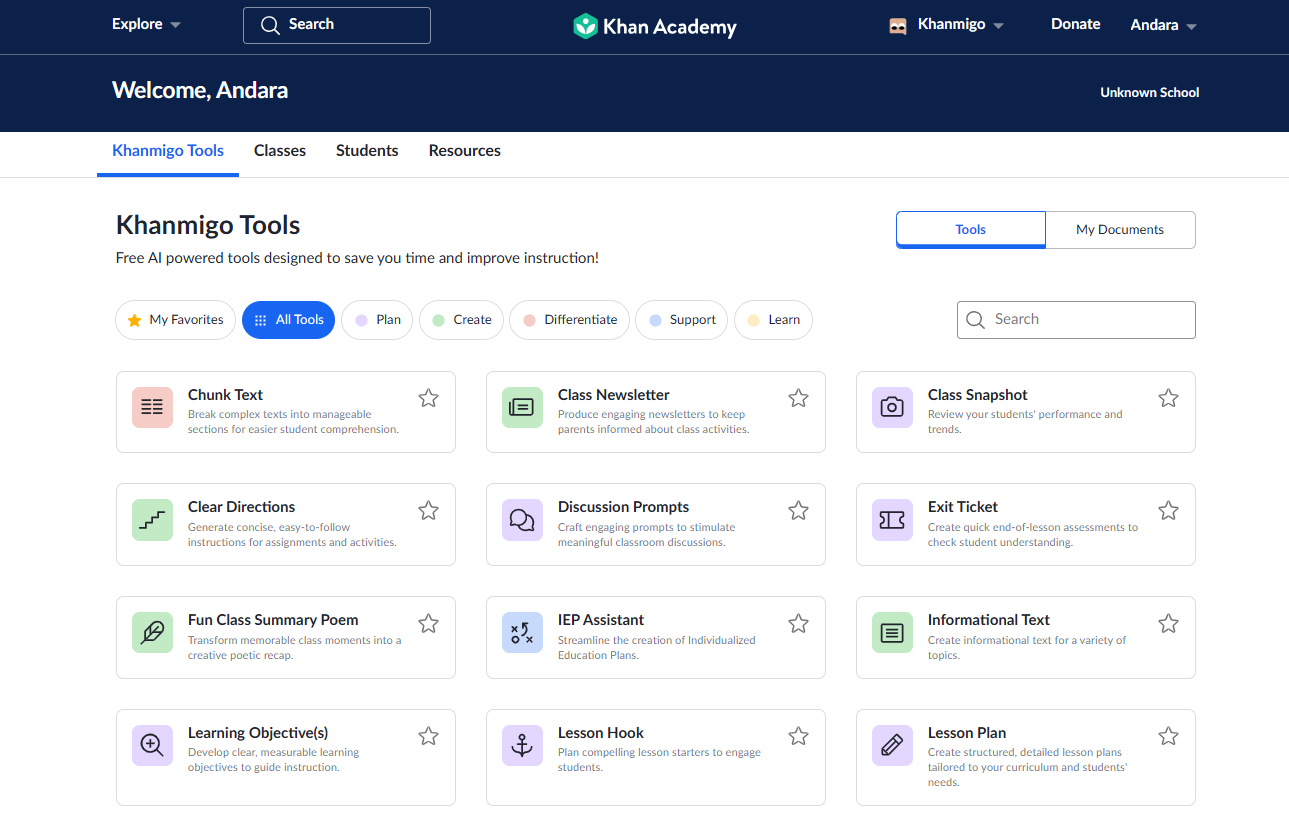Click the IEP Assistant icon

point(522,633)
